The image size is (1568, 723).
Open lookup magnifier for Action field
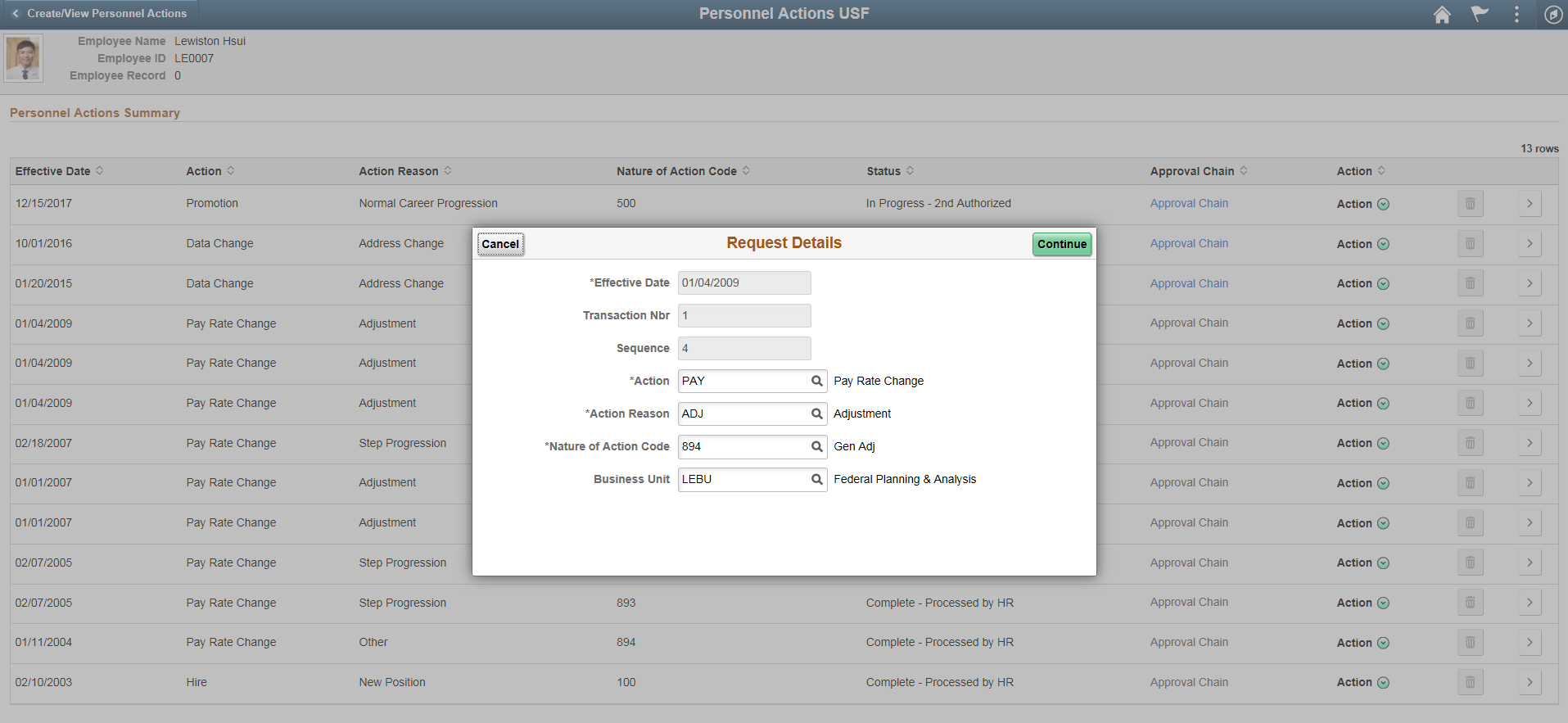[x=816, y=381]
